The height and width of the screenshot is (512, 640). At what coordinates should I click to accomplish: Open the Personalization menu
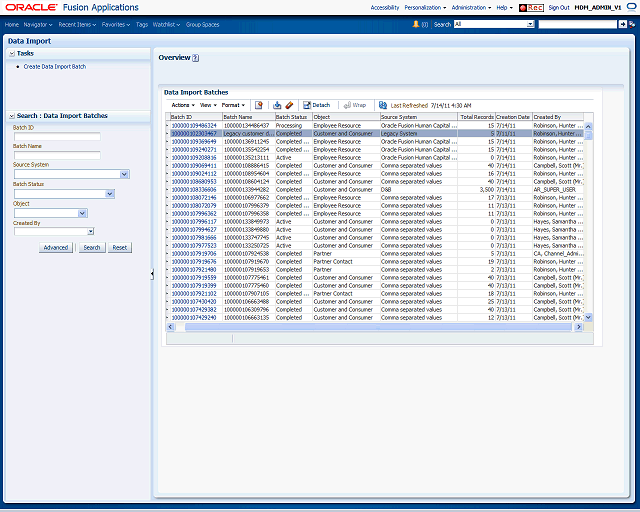point(425,8)
